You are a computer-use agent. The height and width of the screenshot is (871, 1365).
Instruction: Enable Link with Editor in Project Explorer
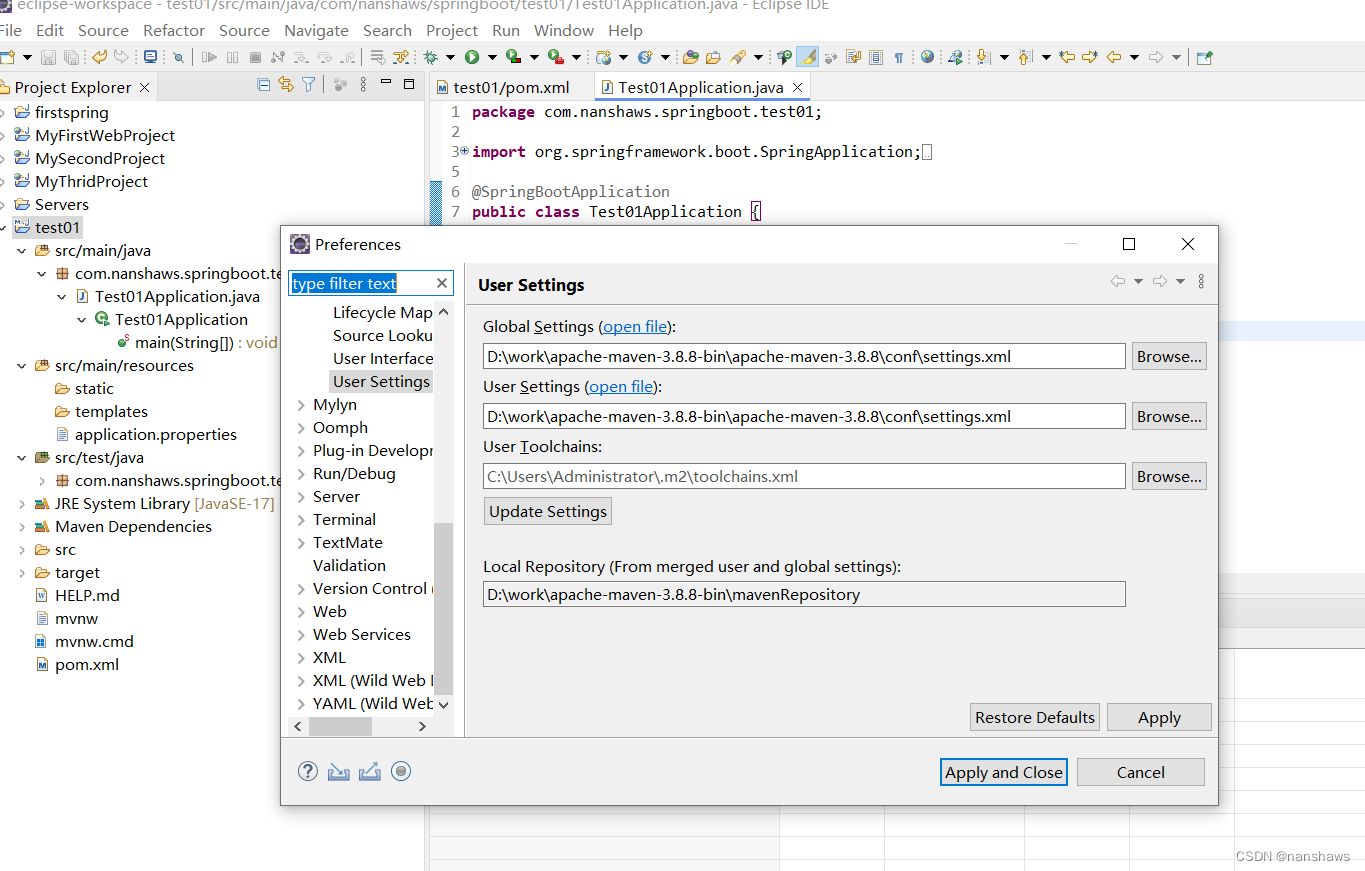pos(286,85)
